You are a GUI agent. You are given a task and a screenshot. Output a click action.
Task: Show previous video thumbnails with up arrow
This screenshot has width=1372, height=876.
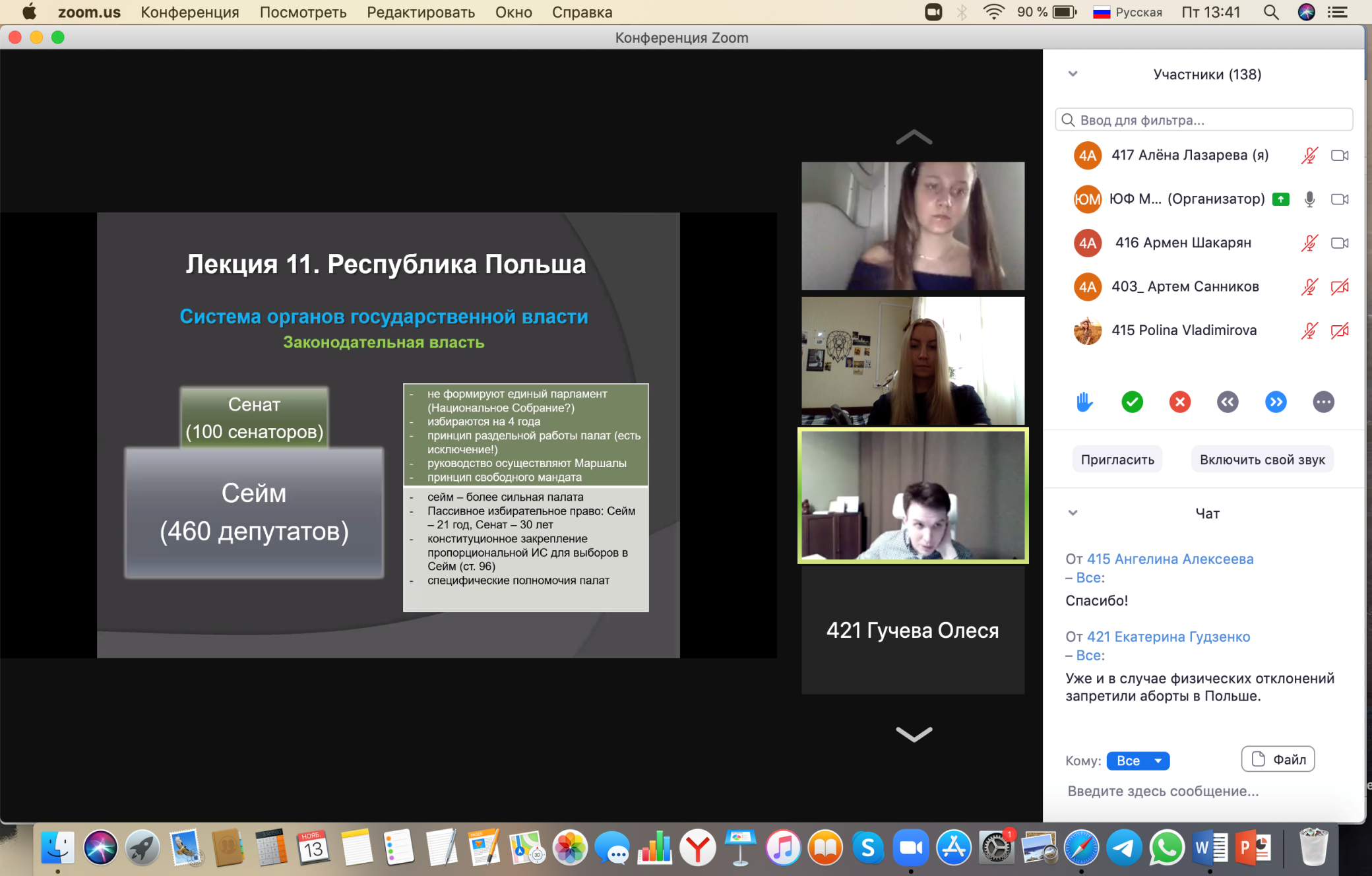pos(914,137)
